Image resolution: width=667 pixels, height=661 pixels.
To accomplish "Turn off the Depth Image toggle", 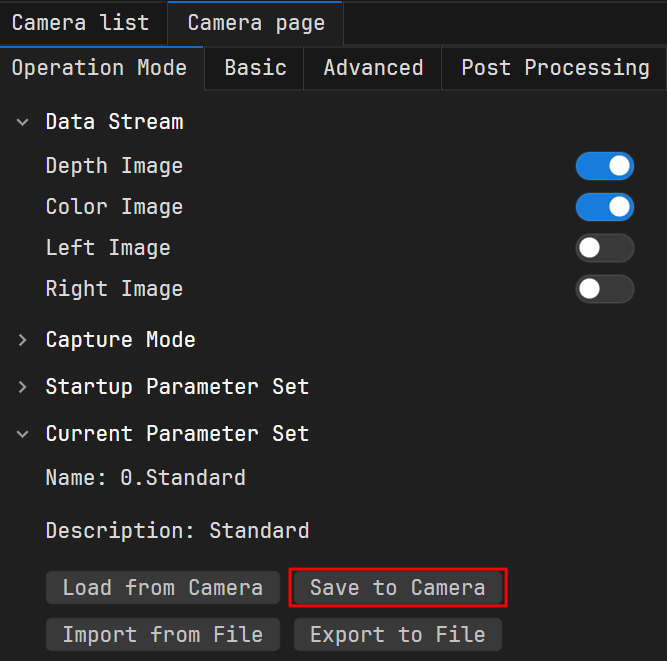I will pyautogui.click(x=604, y=166).
